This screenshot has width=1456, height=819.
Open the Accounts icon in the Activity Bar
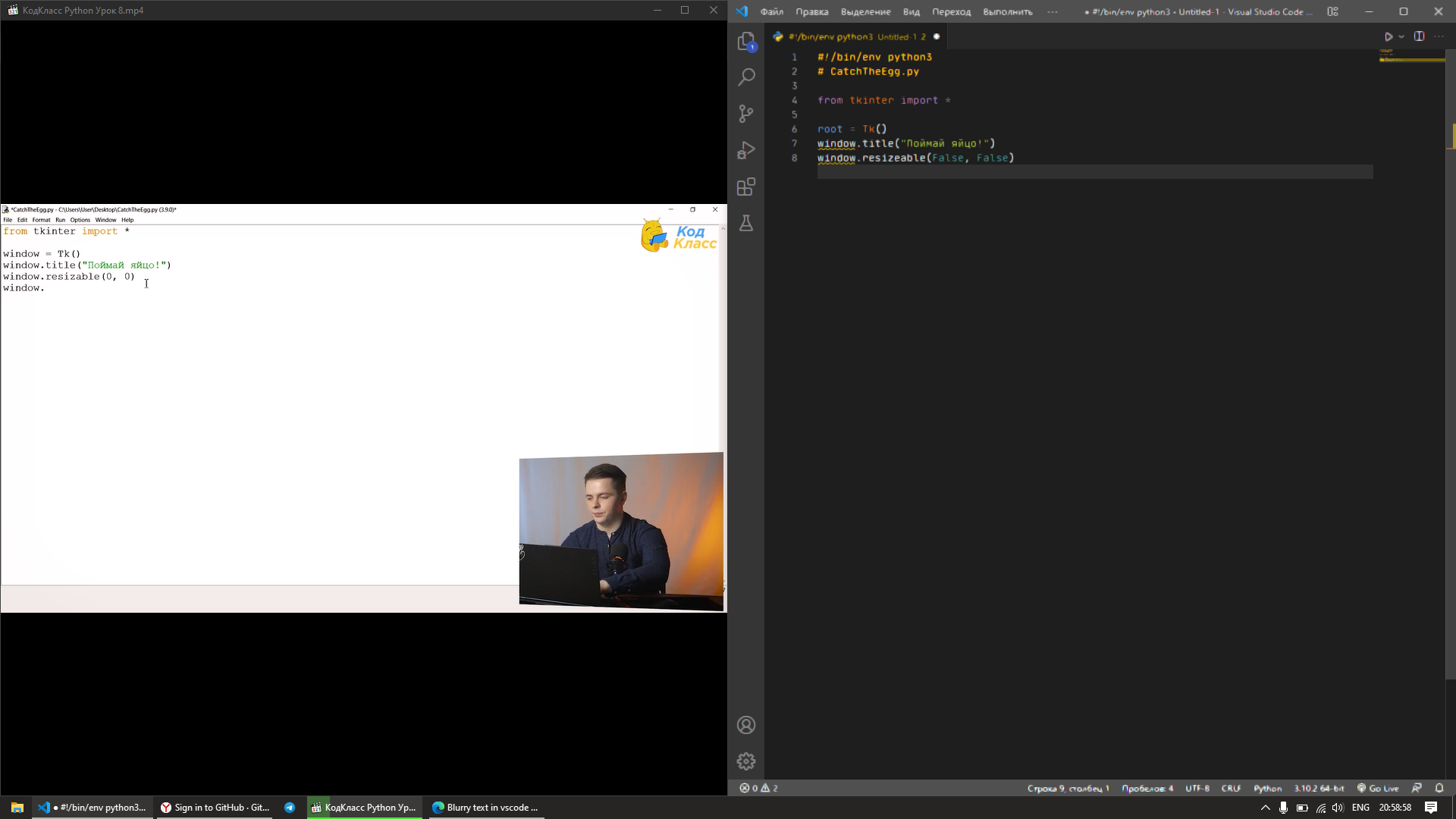coord(747,725)
